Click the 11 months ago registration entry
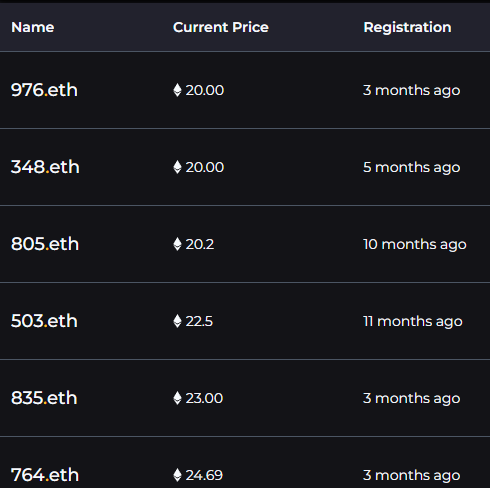490x488 pixels. pos(413,322)
